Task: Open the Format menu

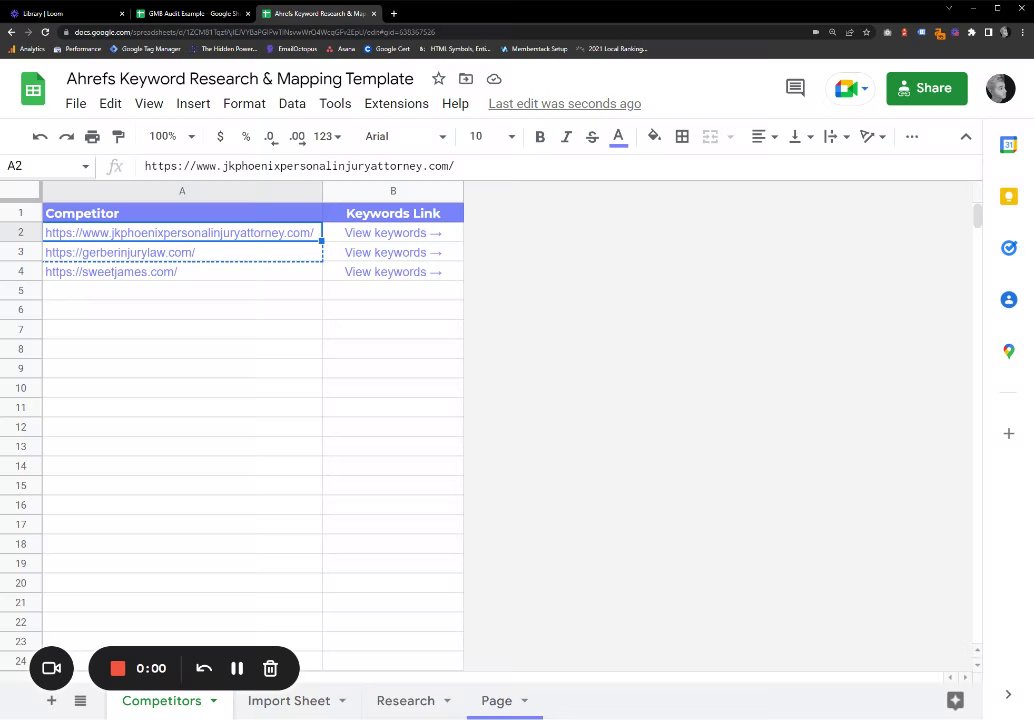Action: [x=244, y=104]
